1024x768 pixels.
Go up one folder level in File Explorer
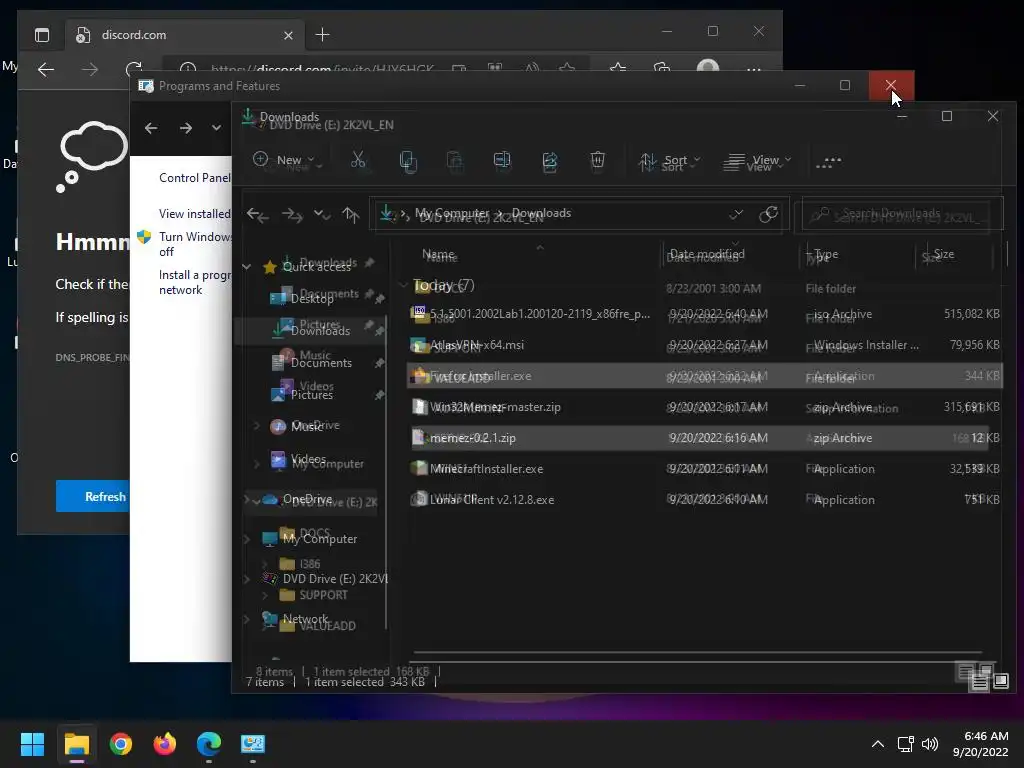coord(351,214)
